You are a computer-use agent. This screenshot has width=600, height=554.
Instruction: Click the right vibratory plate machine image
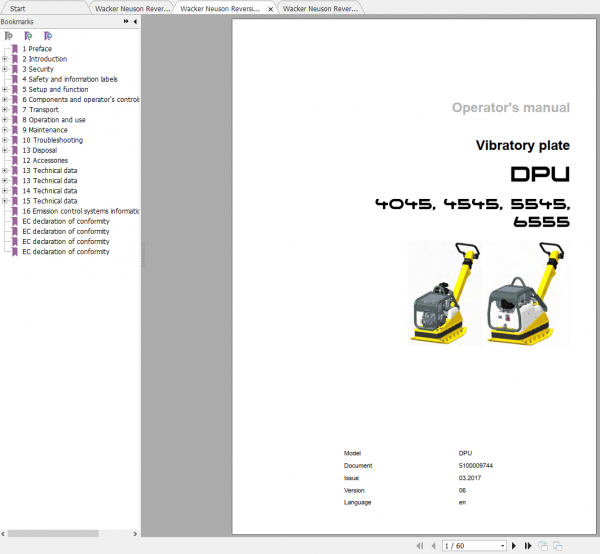pyautogui.click(x=527, y=293)
